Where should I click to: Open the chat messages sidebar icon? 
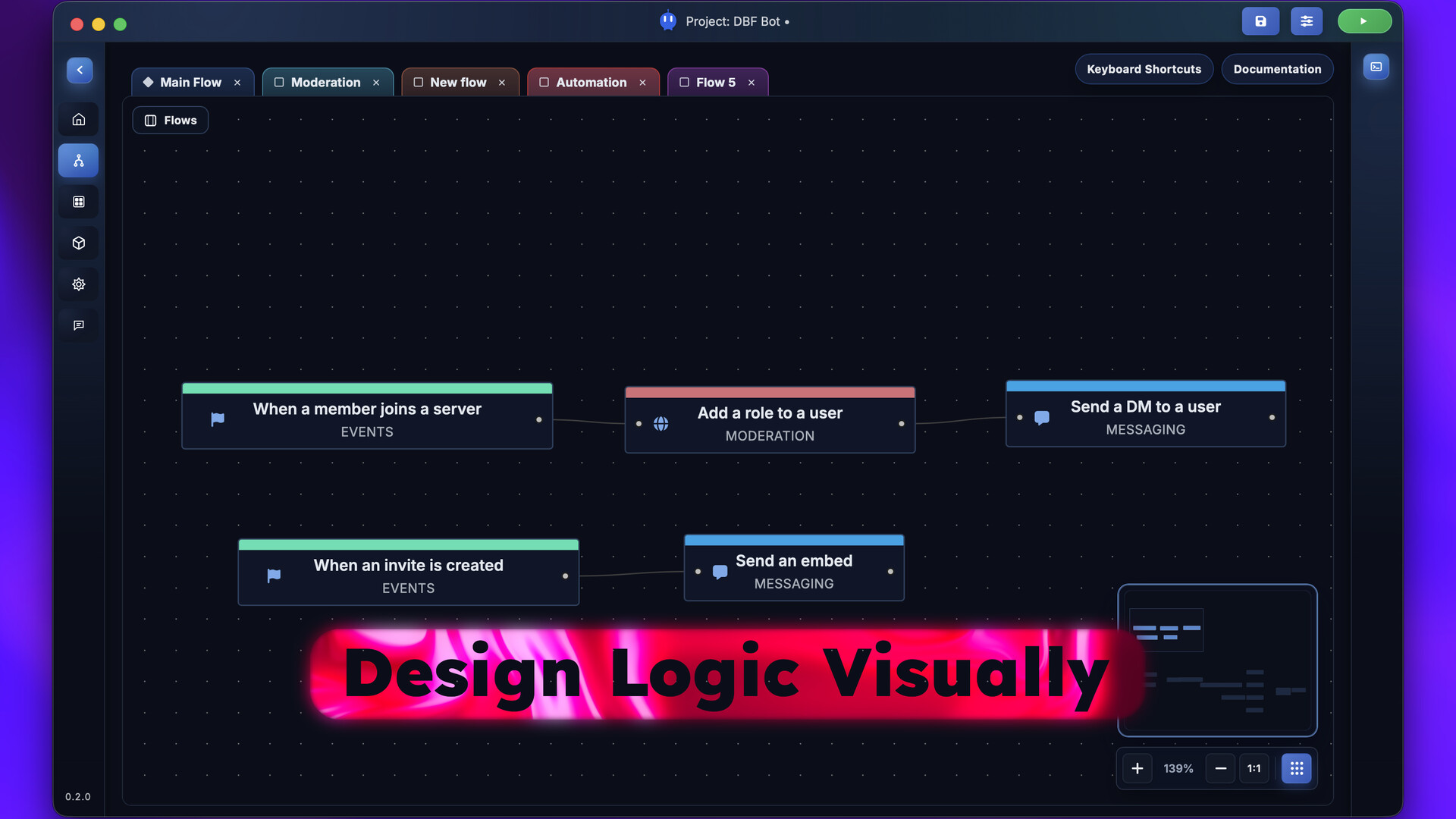point(79,325)
